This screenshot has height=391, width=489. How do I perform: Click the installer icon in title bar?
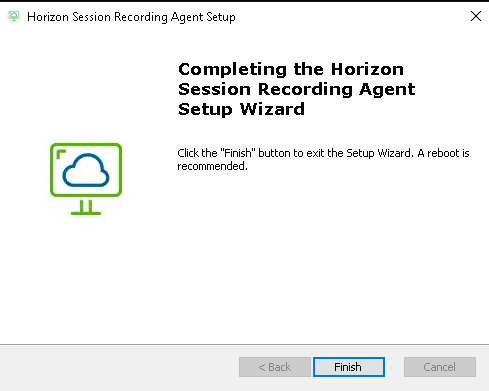pos(14,16)
